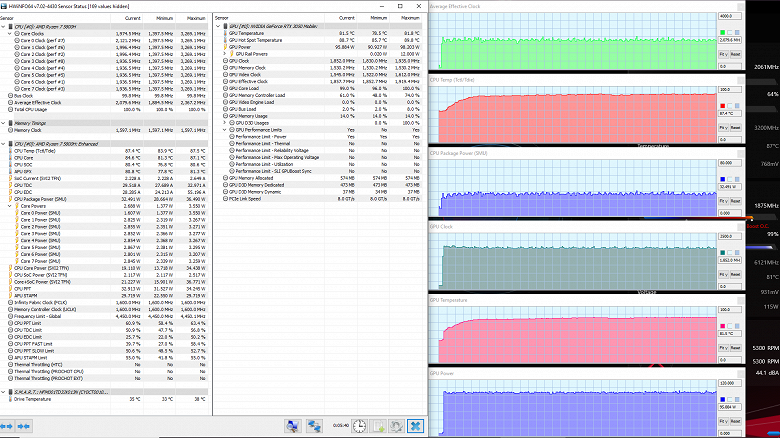This screenshot has height=438, width=780.
Task: Click the 100.0 max field in CPU Temp graph
Action: (730, 90)
